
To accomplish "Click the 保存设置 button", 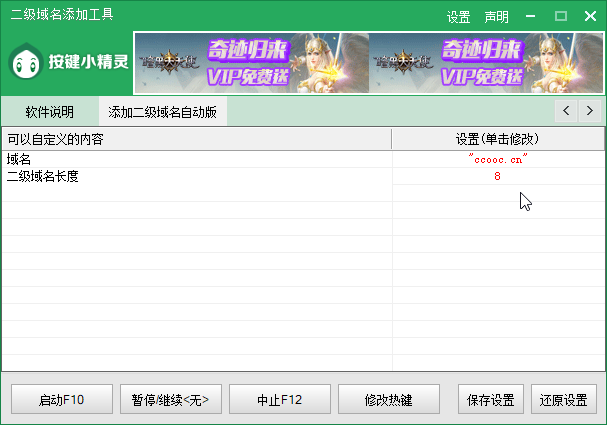I will [490, 400].
